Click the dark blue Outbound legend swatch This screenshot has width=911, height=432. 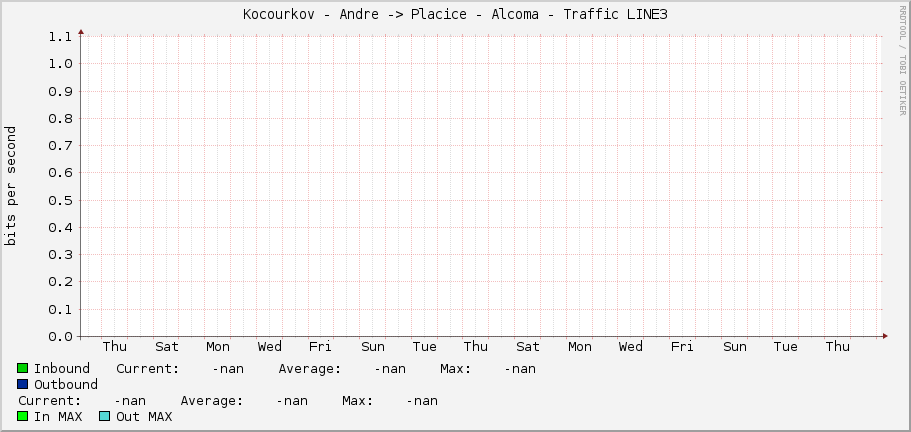click(23, 384)
